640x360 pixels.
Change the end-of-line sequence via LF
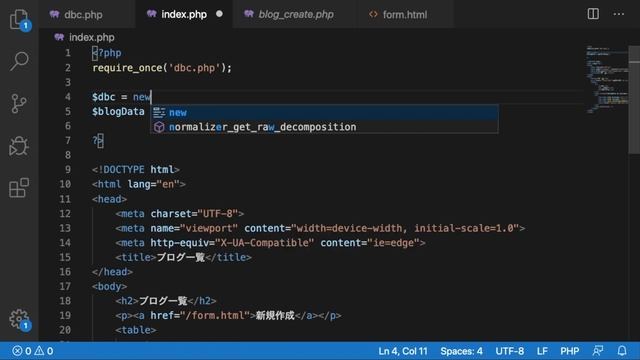542,351
